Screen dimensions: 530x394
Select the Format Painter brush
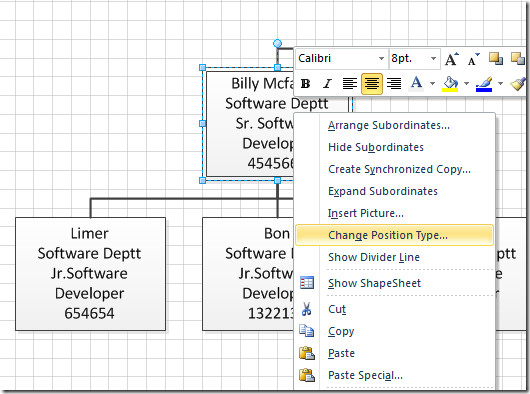tap(517, 83)
